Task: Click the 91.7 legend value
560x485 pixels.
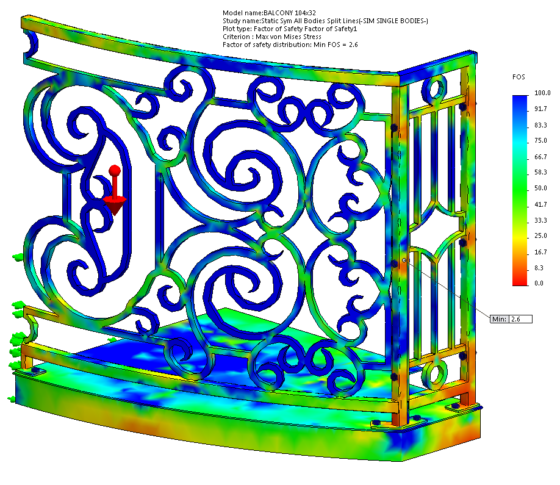Action: (540, 109)
